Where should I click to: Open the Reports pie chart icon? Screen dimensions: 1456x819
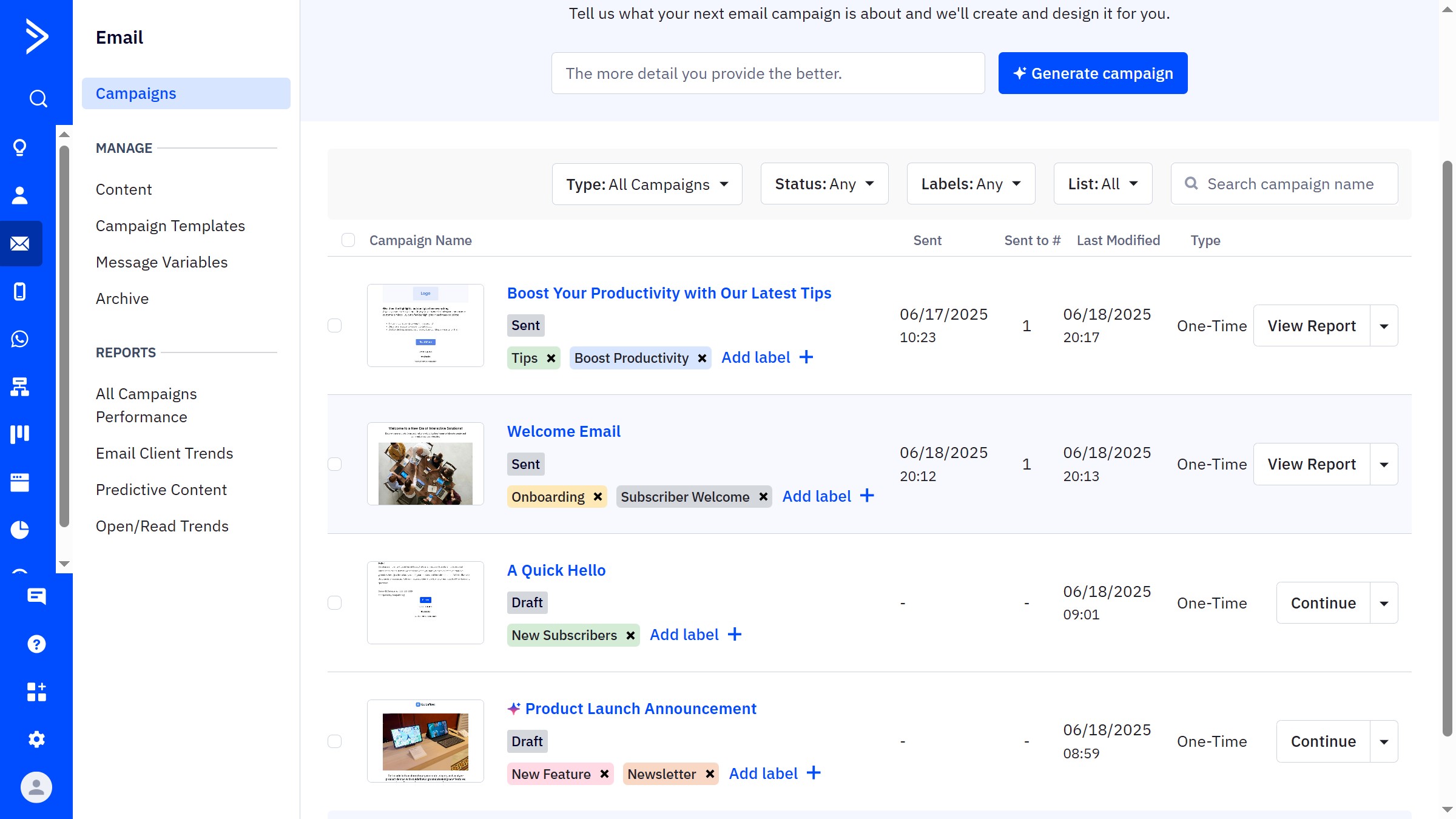tap(20, 530)
